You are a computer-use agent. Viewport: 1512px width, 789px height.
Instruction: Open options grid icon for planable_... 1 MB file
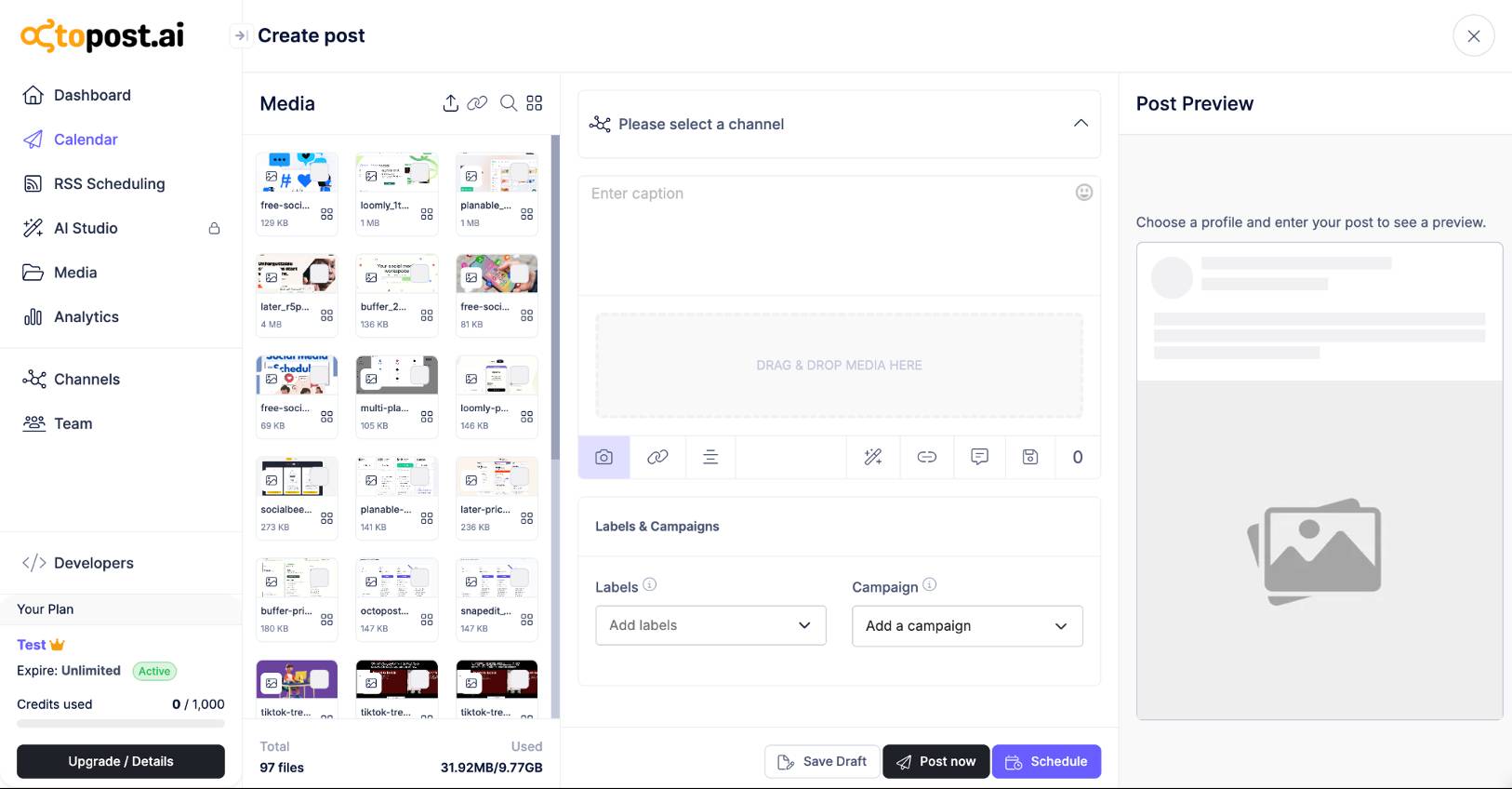coord(527,214)
